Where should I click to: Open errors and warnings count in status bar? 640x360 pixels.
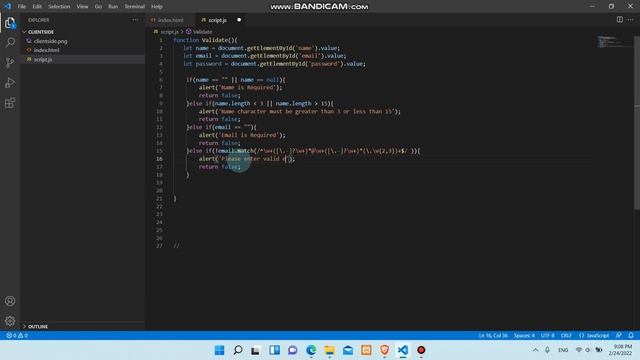point(17,335)
